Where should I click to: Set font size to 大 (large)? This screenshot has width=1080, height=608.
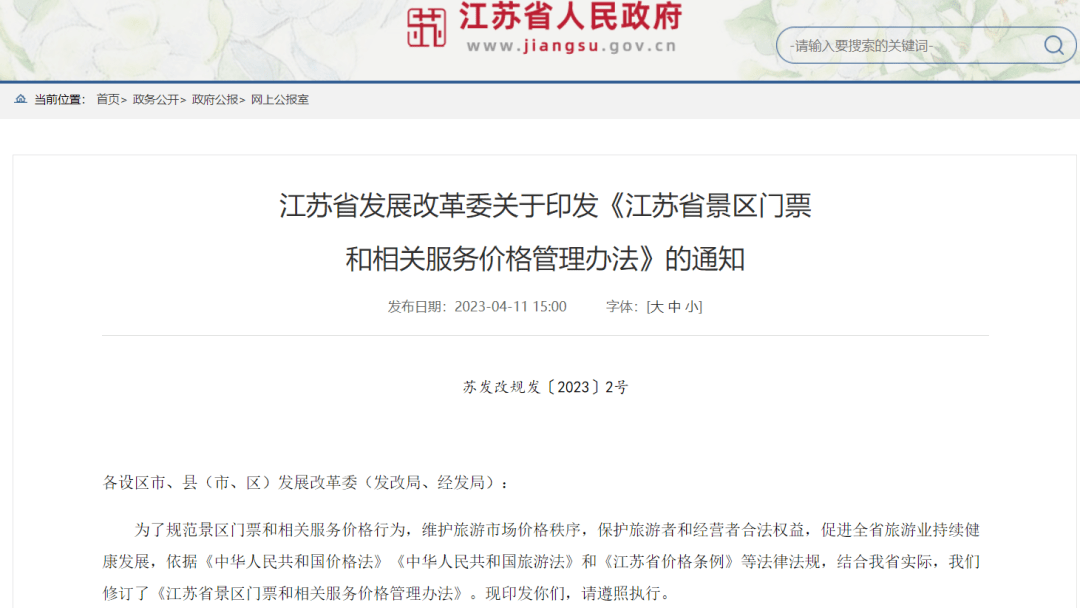point(657,307)
